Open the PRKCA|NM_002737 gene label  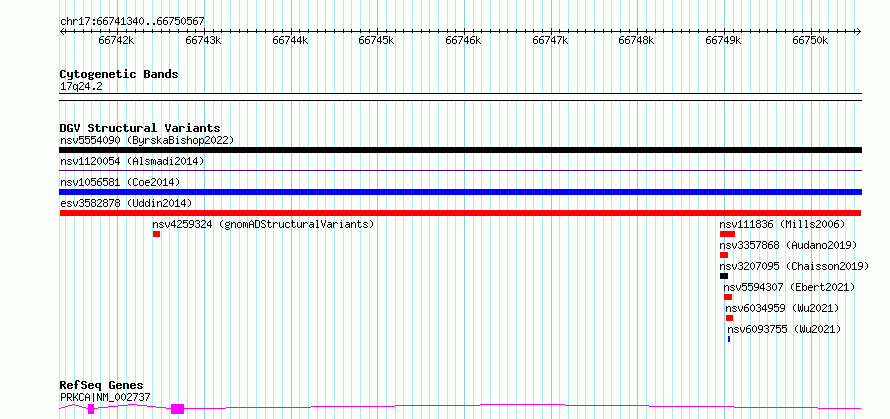(x=106, y=397)
